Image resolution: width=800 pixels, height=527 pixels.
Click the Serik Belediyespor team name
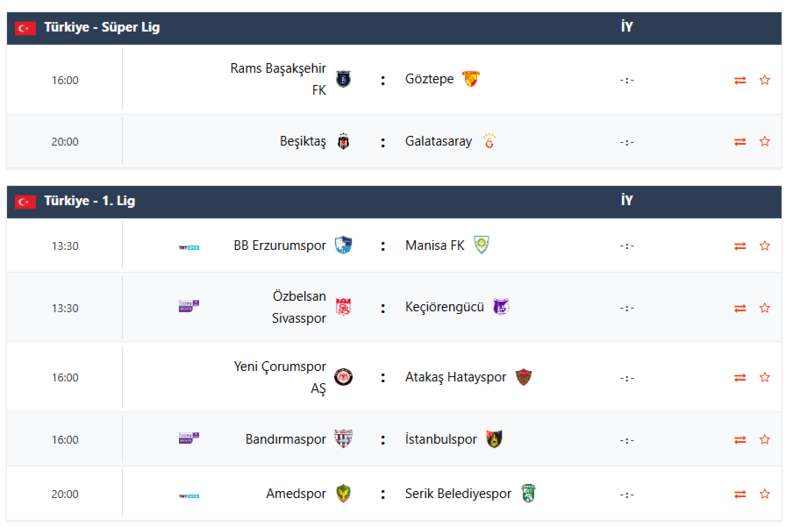pyautogui.click(x=458, y=494)
